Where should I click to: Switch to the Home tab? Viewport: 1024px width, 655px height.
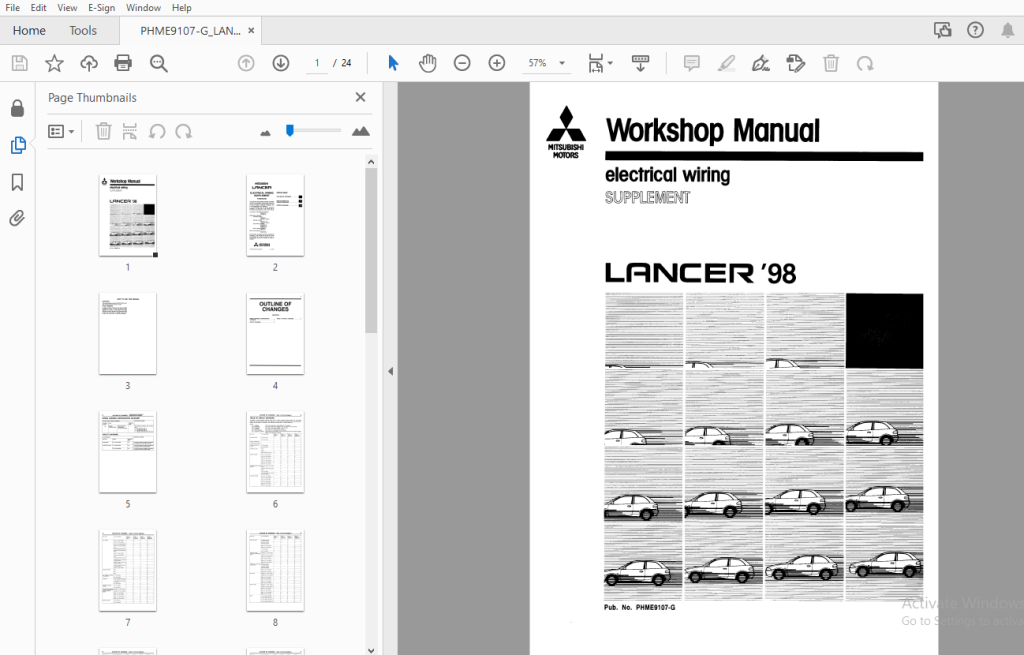pyautogui.click(x=29, y=31)
